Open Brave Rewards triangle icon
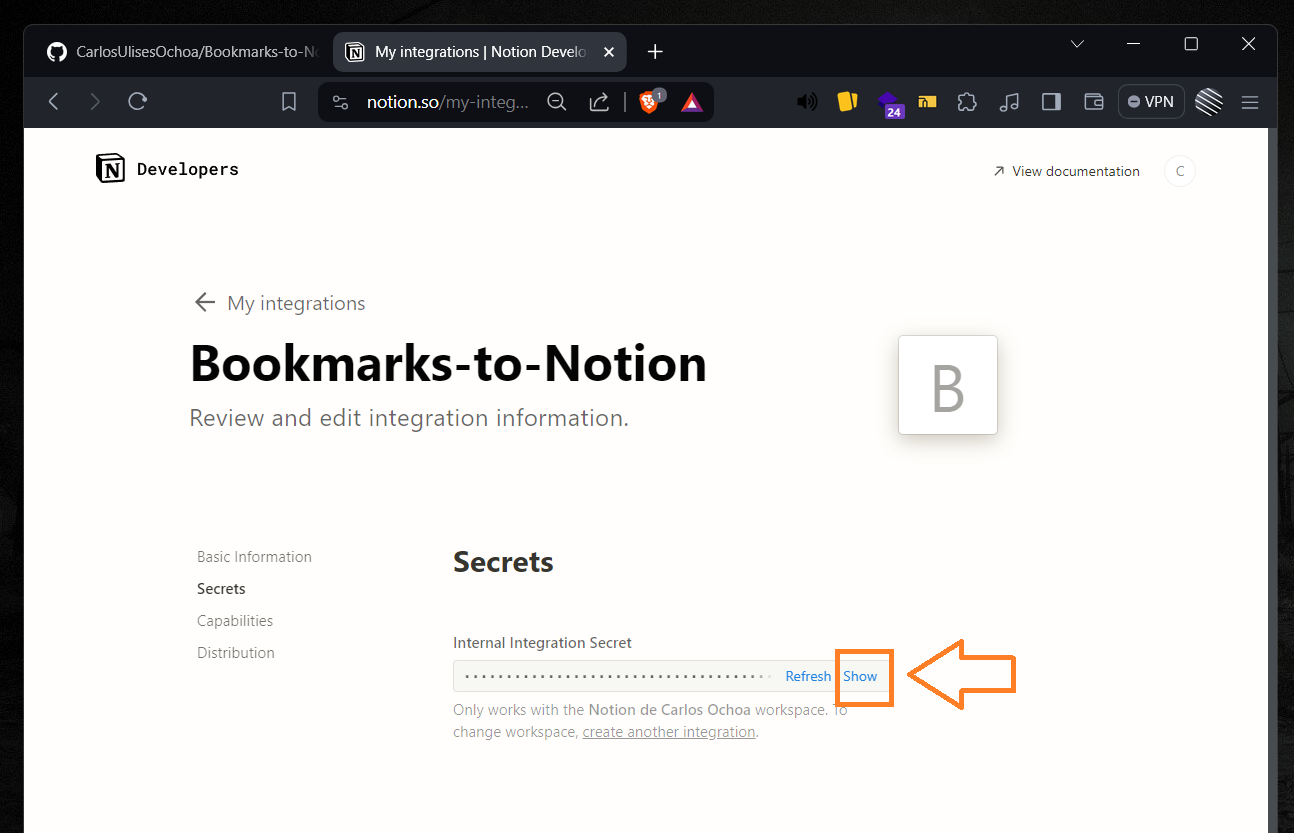The width and height of the screenshot is (1294, 833). [x=692, y=102]
